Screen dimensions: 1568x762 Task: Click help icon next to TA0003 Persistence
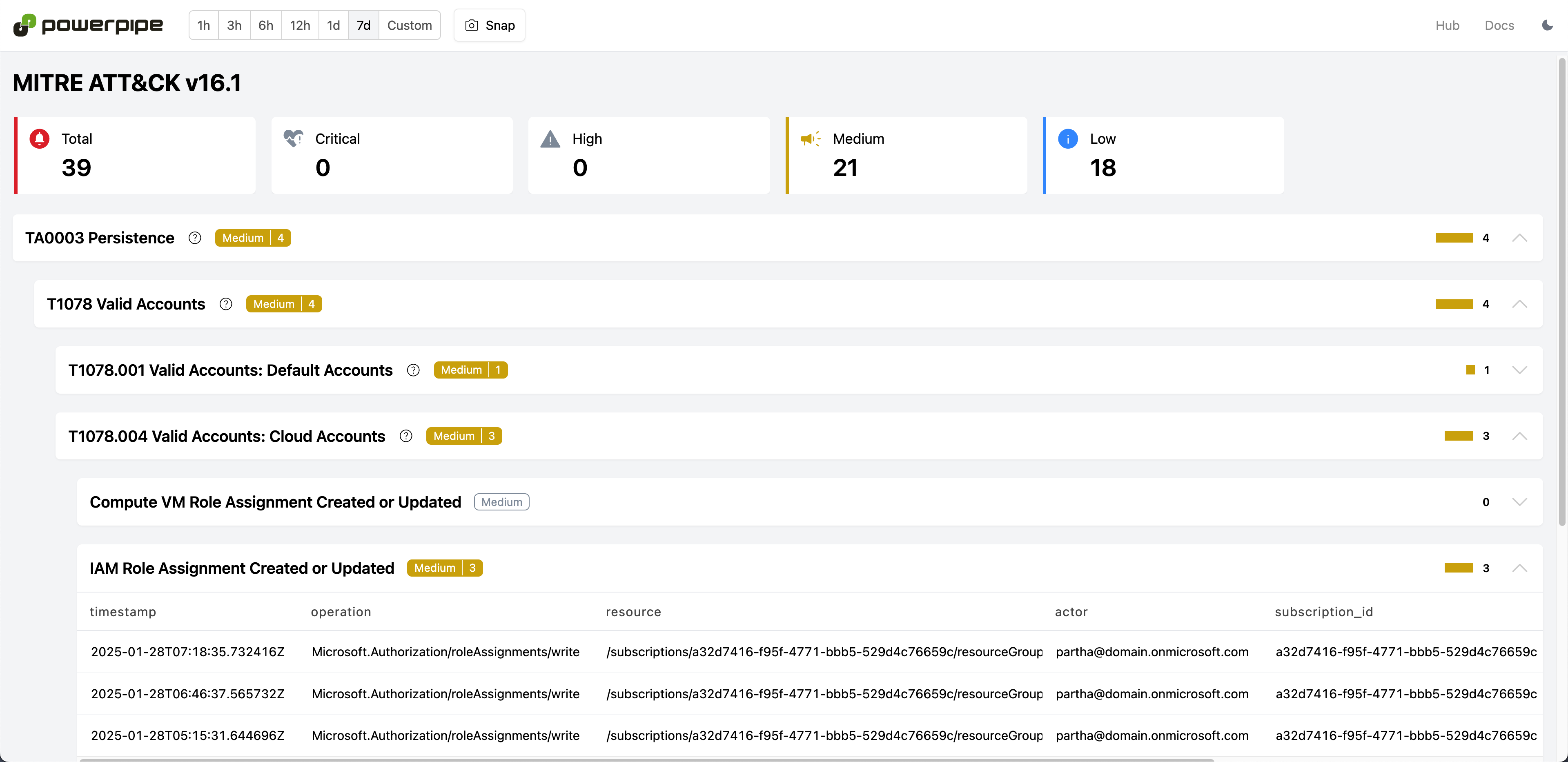[195, 238]
